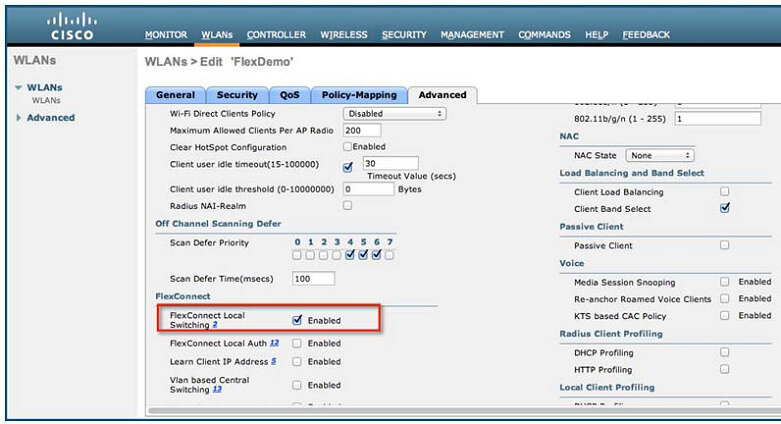Click the Scan Defer Time field

pos(313,279)
